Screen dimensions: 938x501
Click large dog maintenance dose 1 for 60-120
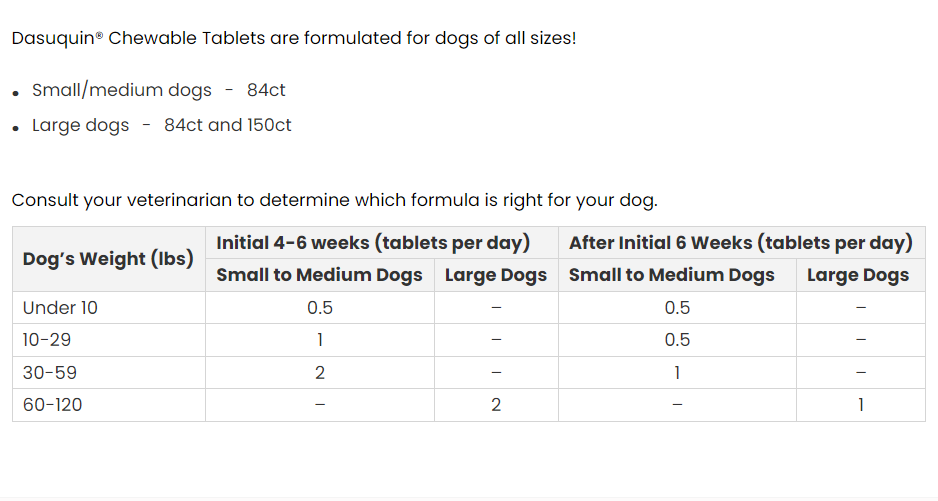(861, 405)
